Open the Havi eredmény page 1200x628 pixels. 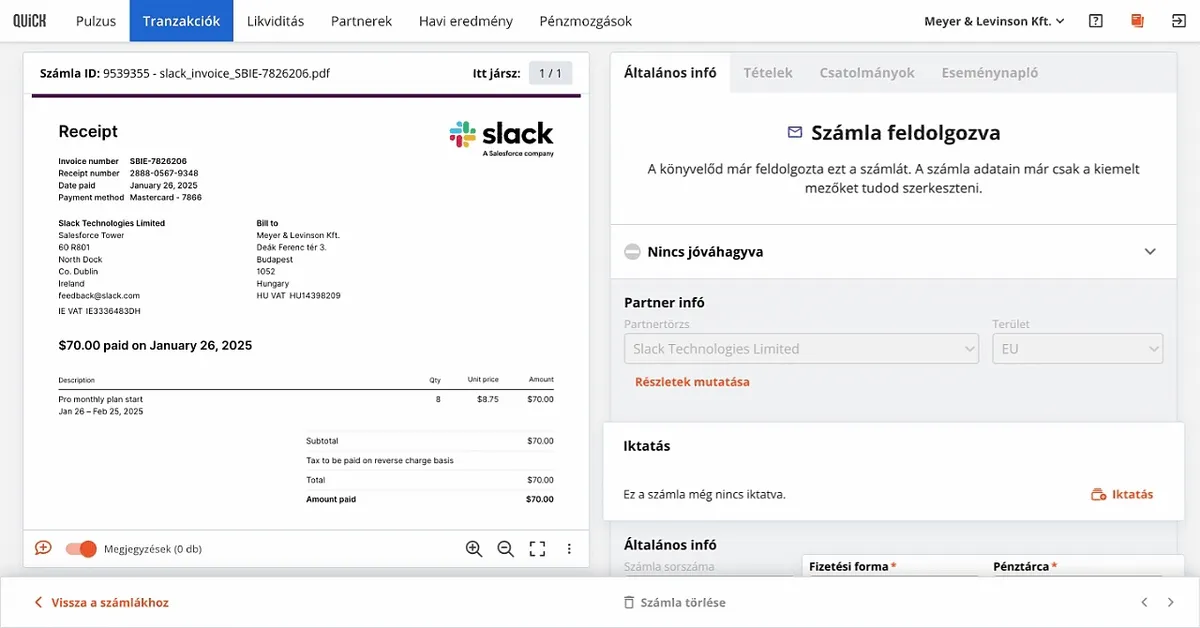tap(466, 21)
